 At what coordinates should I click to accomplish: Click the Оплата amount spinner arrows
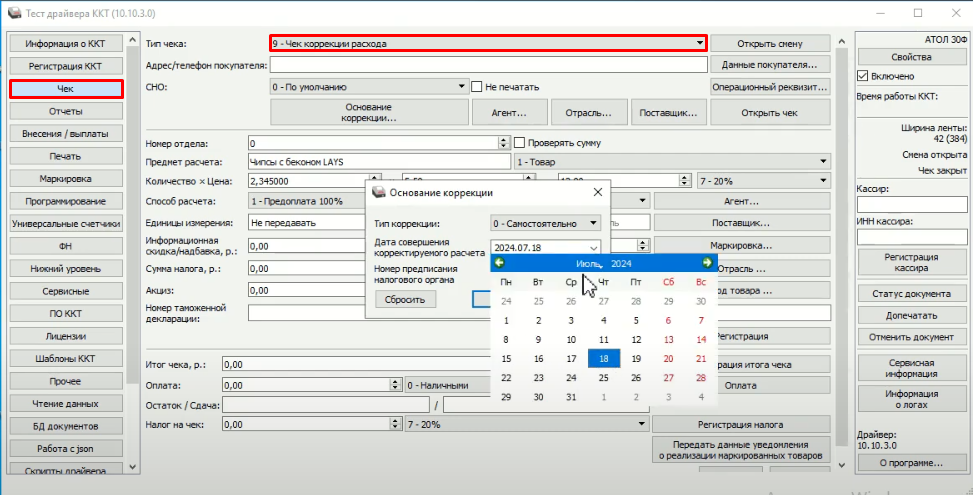coord(395,385)
